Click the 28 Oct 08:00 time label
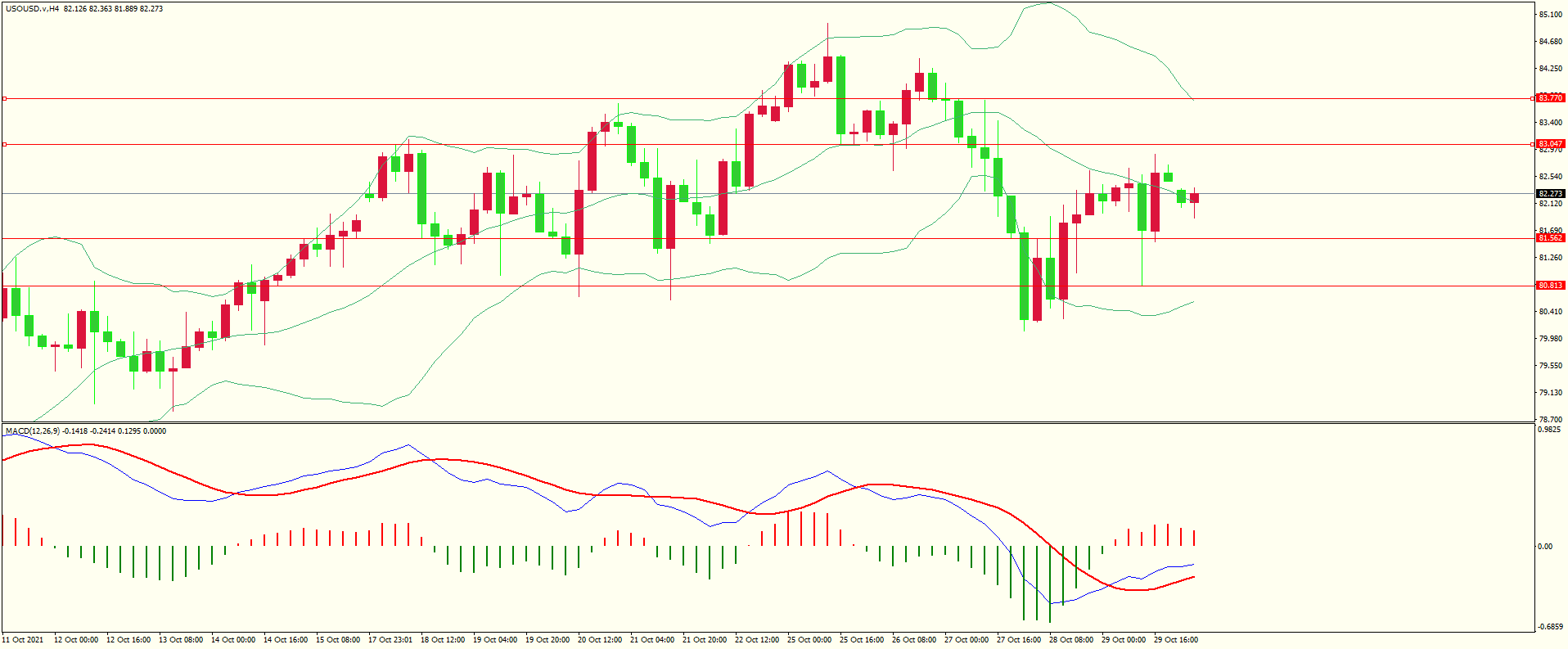The width and height of the screenshot is (1568, 649). [1071, 640]
